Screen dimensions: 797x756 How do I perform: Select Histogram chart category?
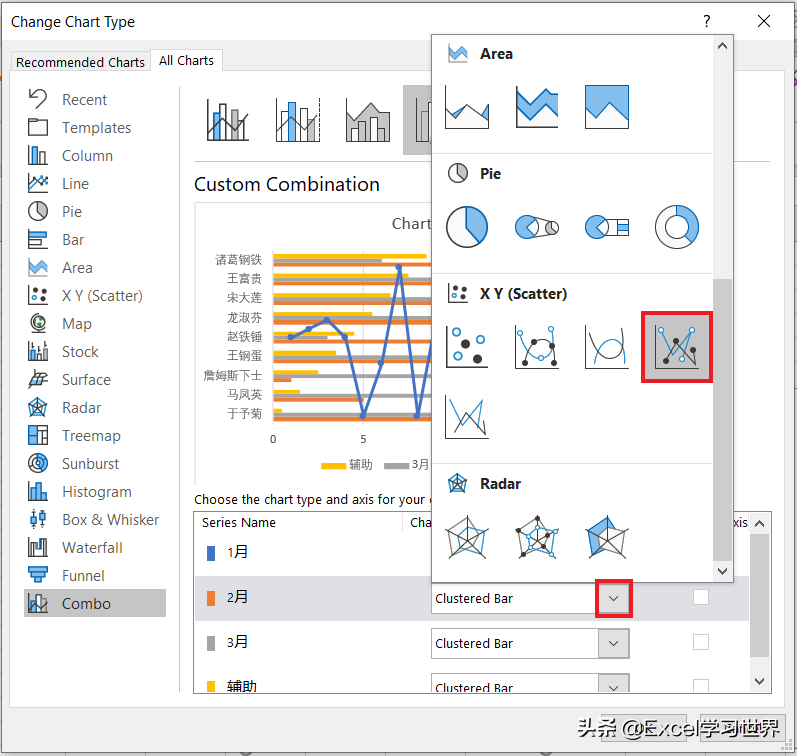(97, 492)
